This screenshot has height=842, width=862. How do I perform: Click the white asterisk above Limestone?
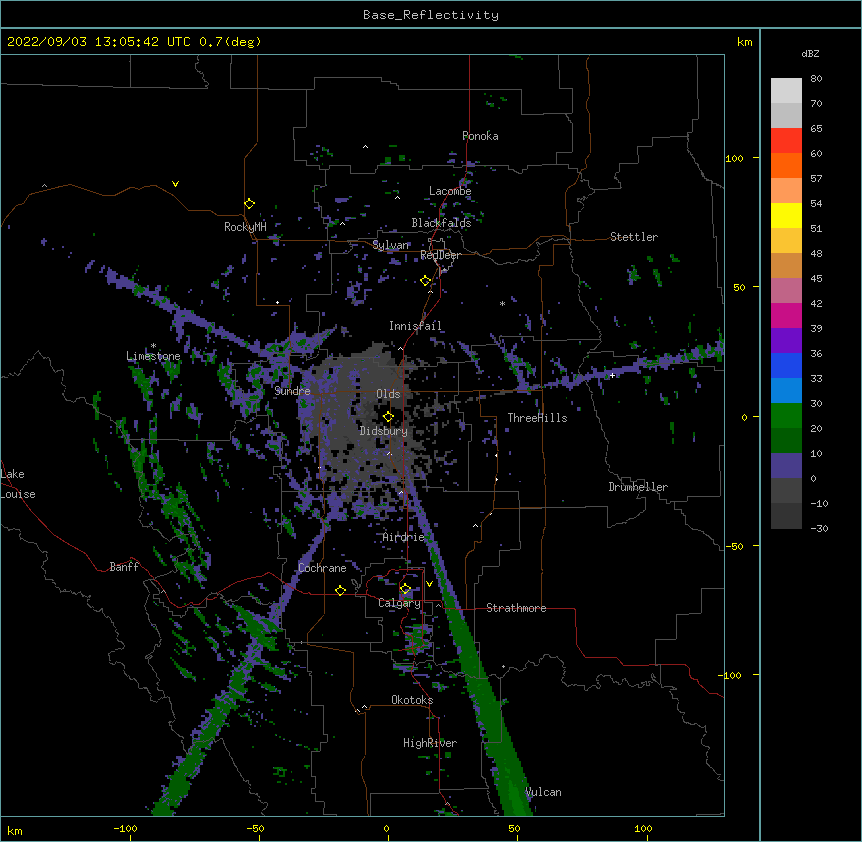153,346
